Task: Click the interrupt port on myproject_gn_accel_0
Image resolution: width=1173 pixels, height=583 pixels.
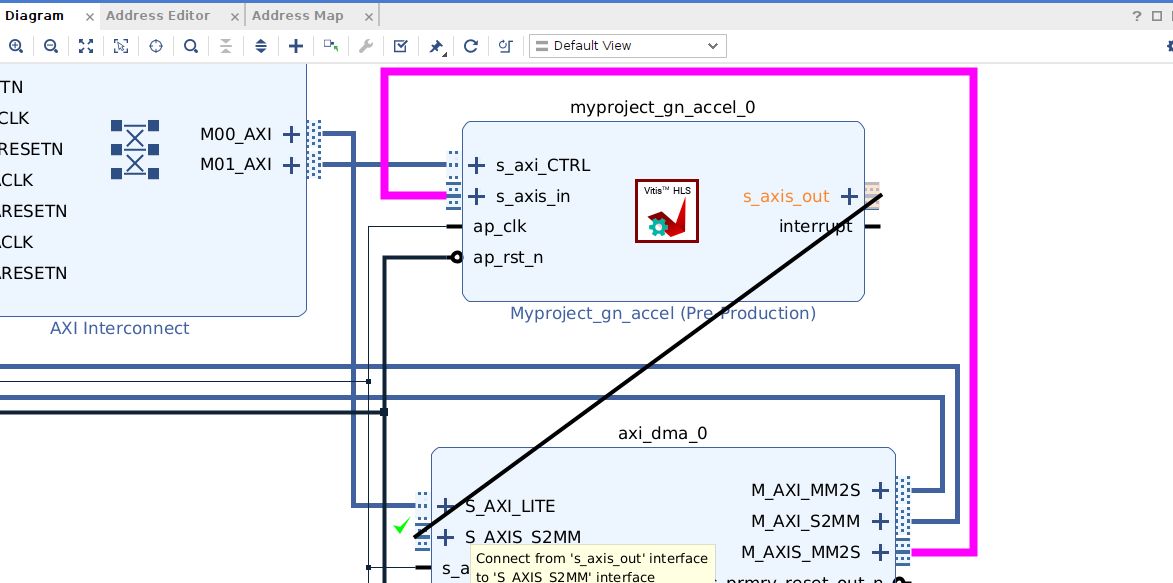Action: [x=815, y=226]
